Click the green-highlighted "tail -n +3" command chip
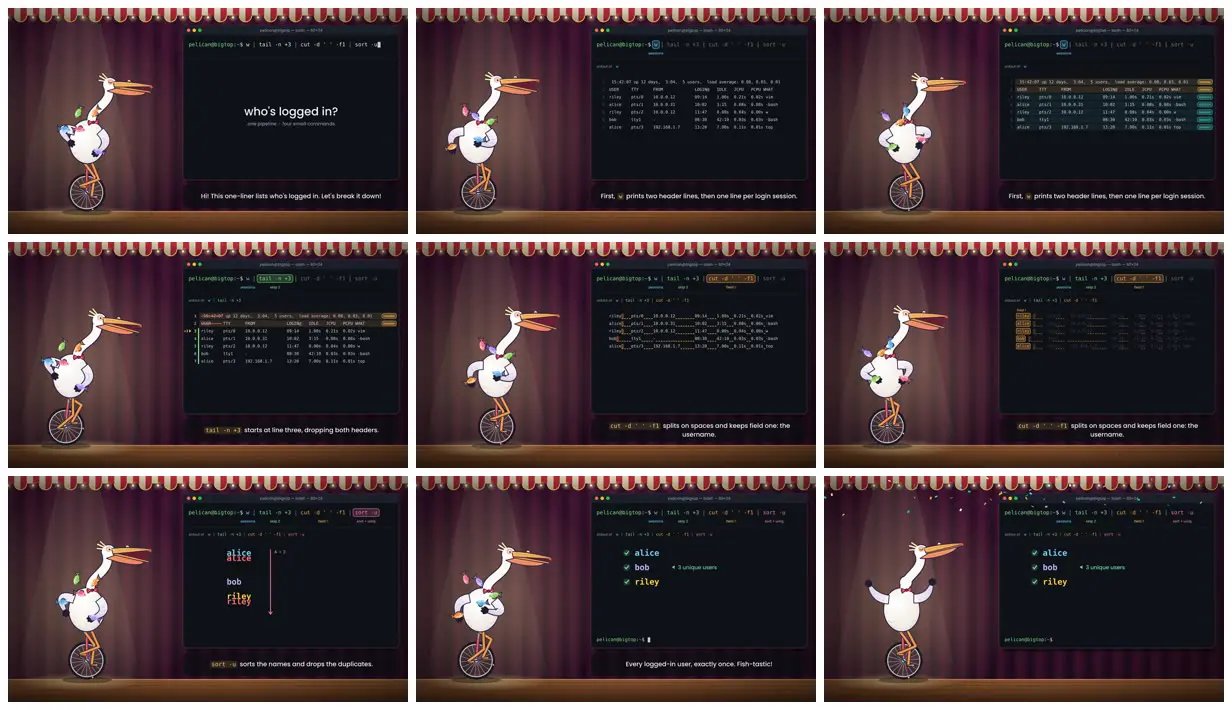The image size is (1232, 710). coord(274,278)
